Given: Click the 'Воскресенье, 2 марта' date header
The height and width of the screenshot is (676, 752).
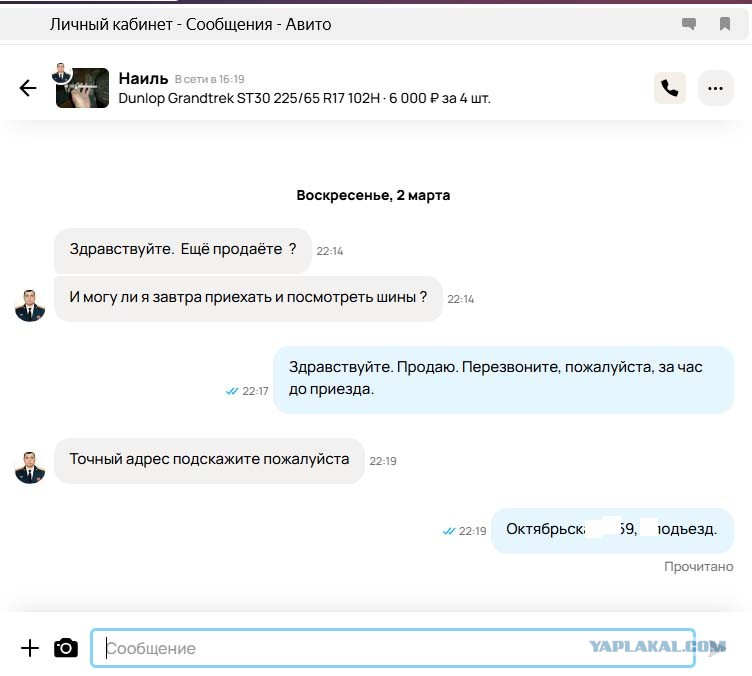Looking at the screenshot, I should [373, 195].
